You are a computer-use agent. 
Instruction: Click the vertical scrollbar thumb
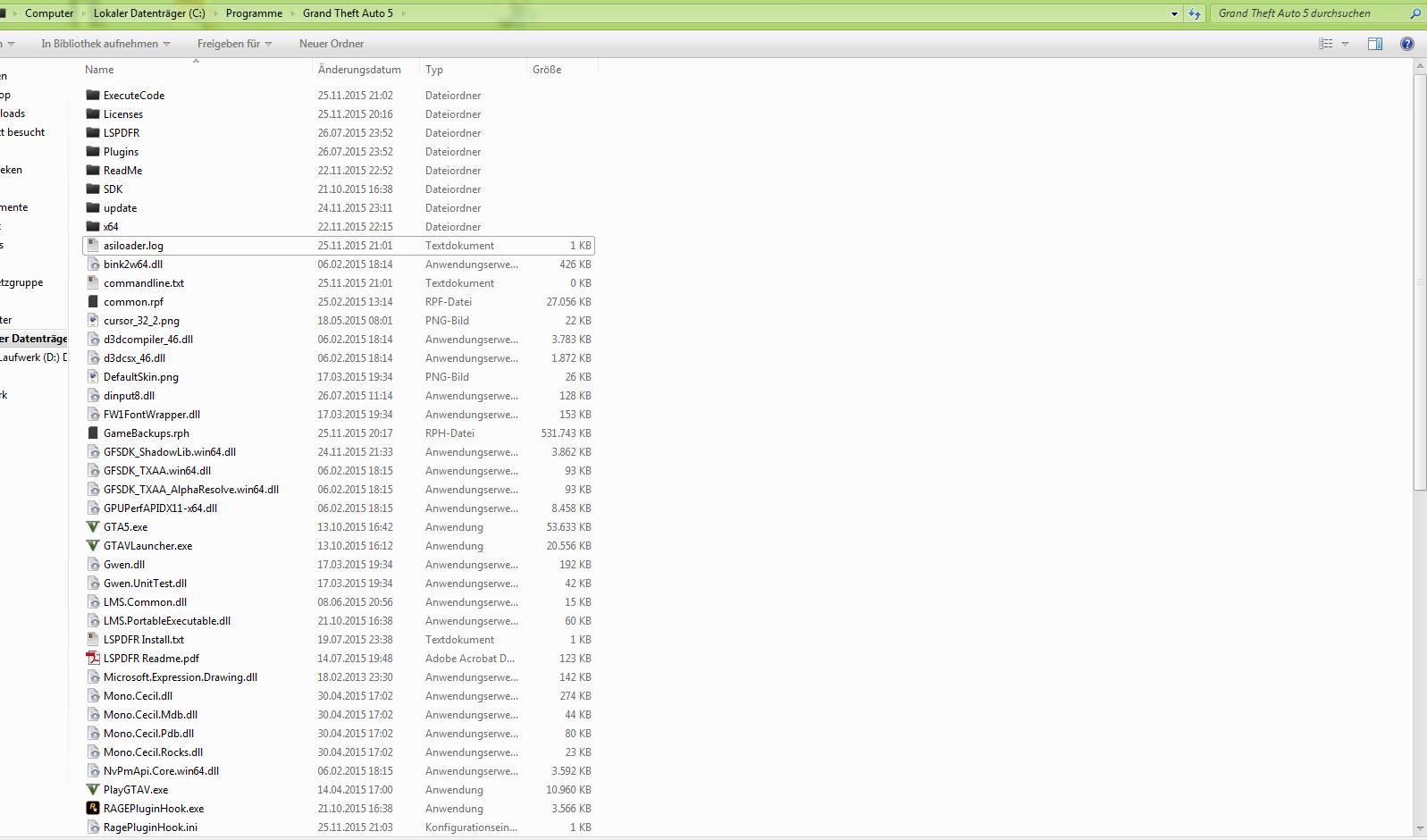[1420, 281]
